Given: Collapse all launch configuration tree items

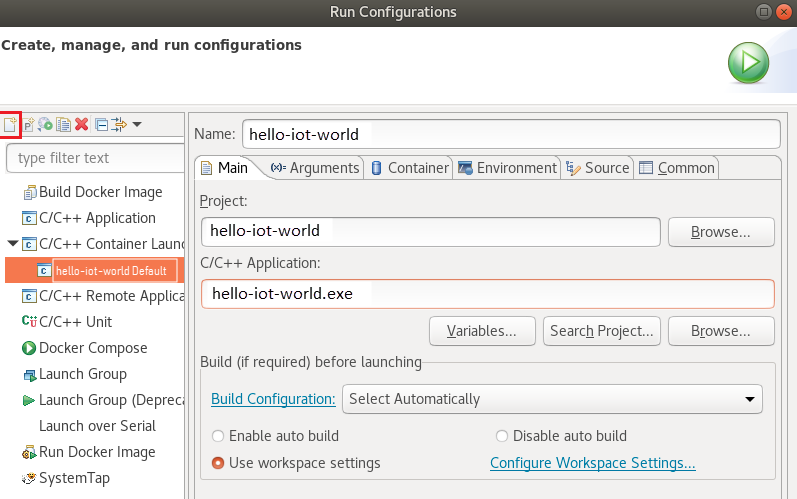Looking at the screenshot, I should click(x=101, y=124).
